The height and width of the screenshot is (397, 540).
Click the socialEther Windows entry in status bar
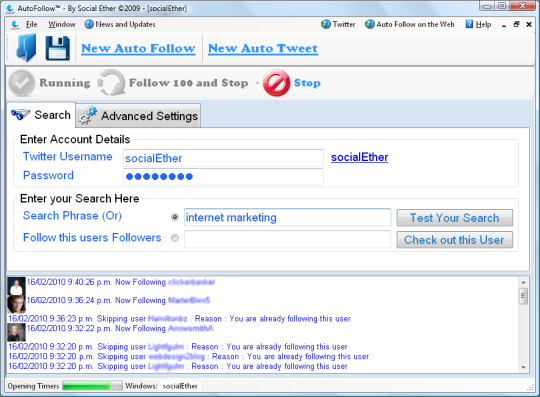[180, 386]
